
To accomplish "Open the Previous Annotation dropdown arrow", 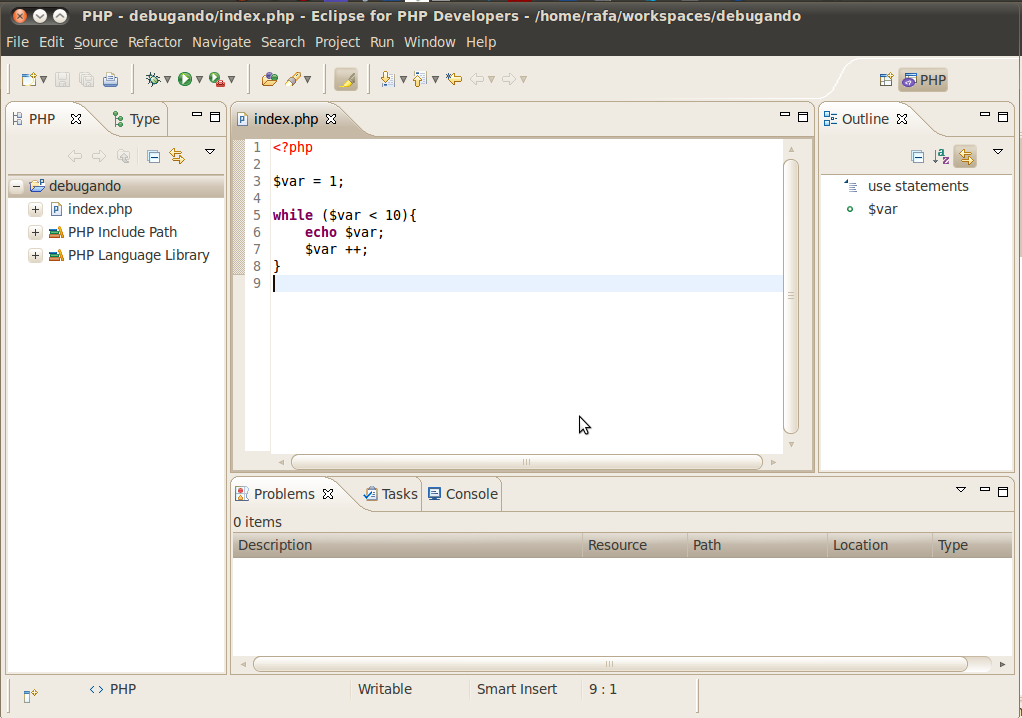I will click(435, 79).
